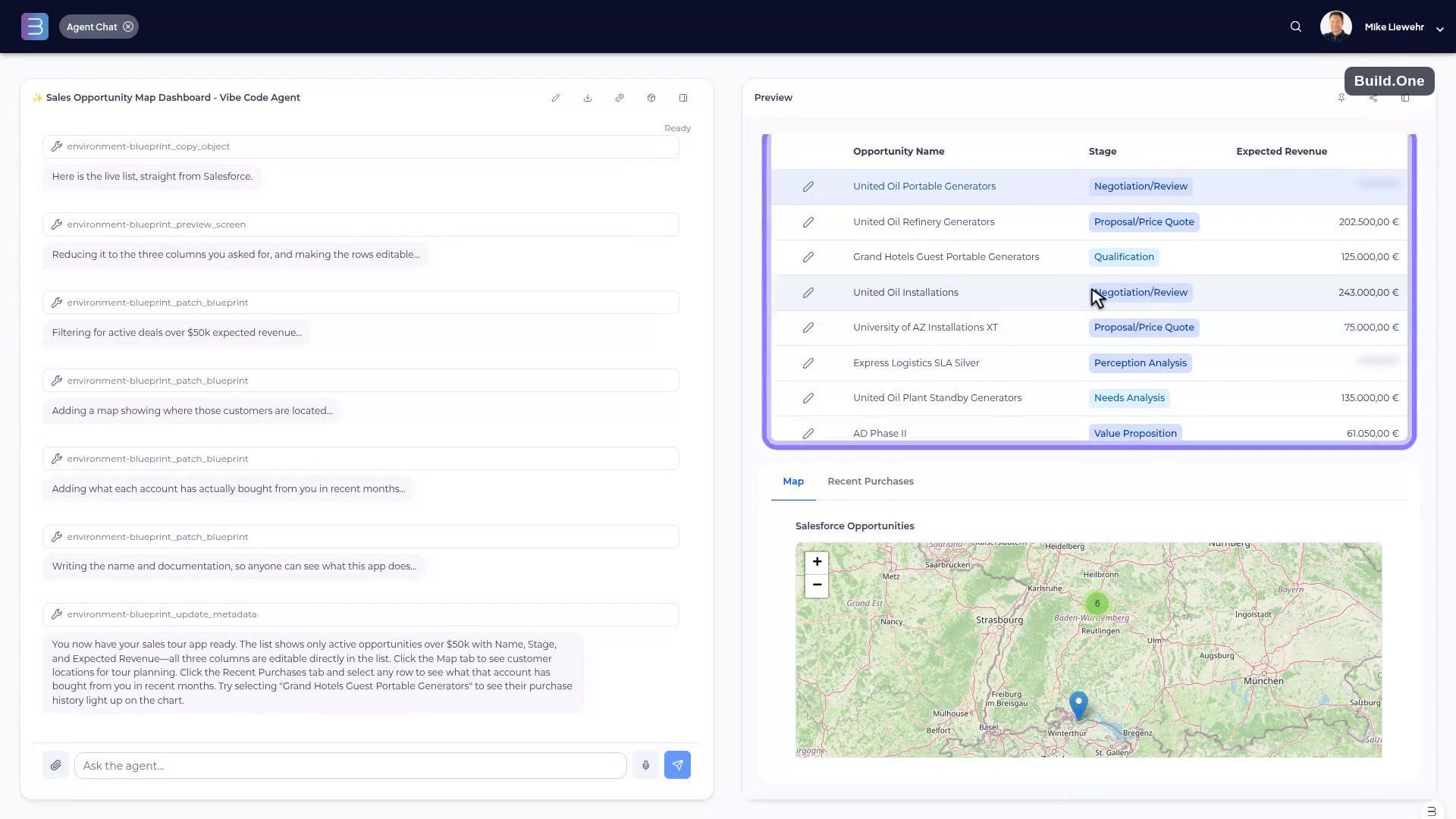Edit the University of AZ Installations XT row
Viewport: 1456px width, 819px height.
coord(808,328)
